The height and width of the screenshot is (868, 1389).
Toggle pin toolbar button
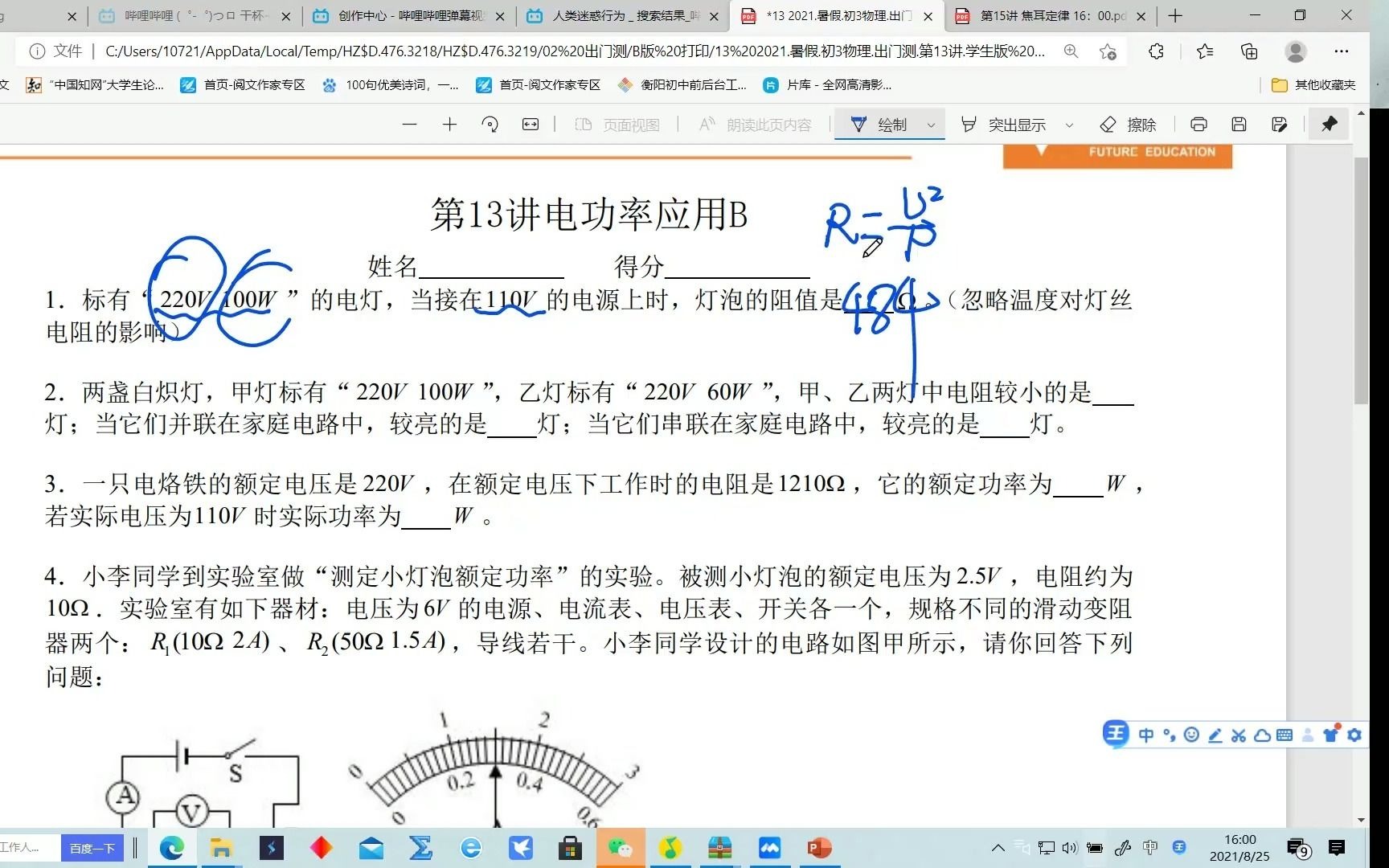point(1330,125)
